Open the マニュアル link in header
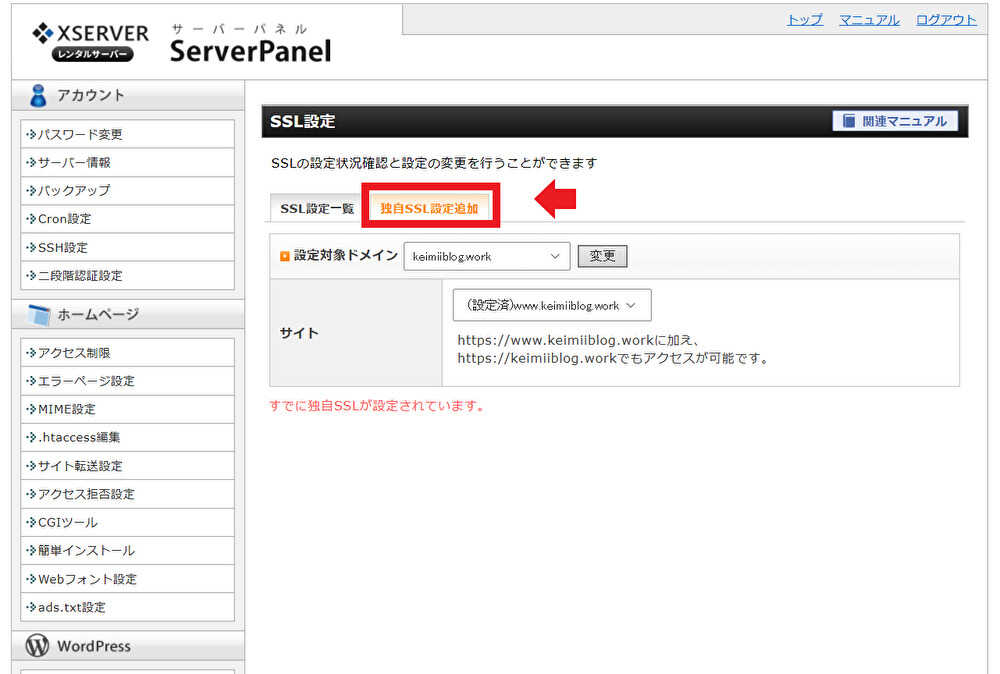 [869, 20]
